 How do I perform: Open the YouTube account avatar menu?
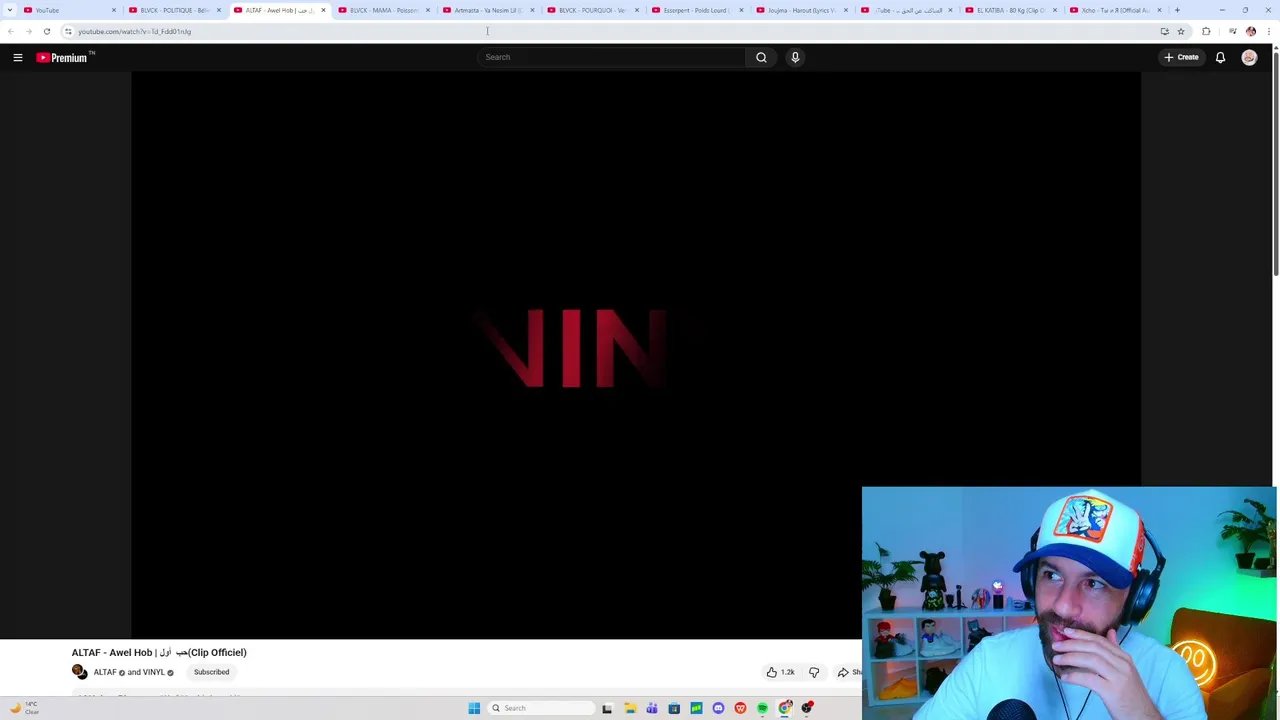click(x=1249, y=58)
